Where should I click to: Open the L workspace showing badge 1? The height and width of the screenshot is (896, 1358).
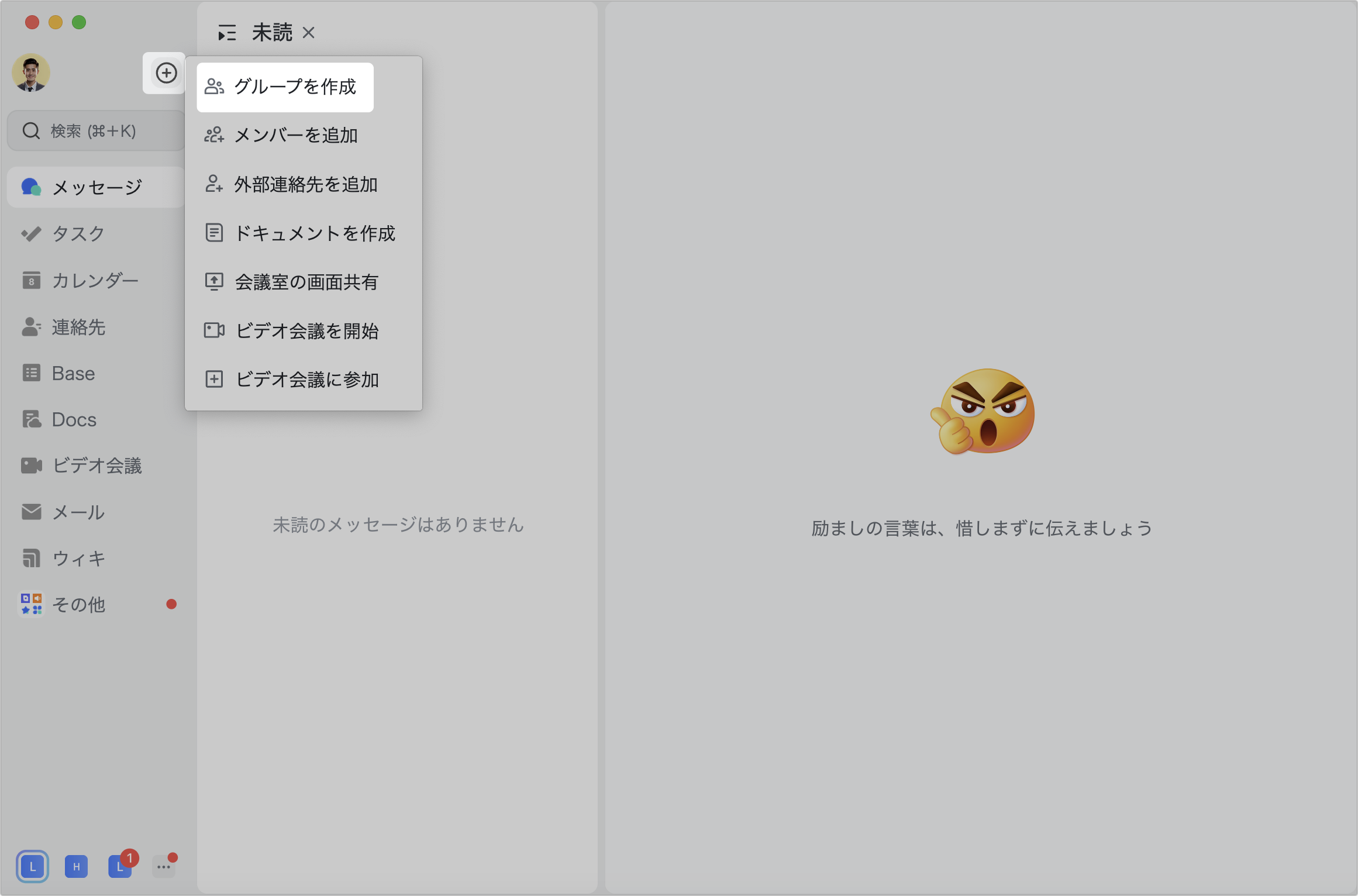click(x=120, y=867)
